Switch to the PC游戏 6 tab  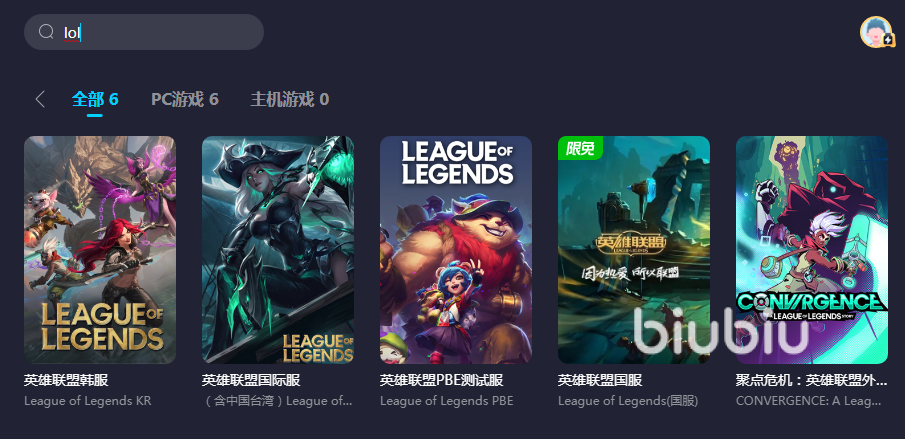[185, 99]
